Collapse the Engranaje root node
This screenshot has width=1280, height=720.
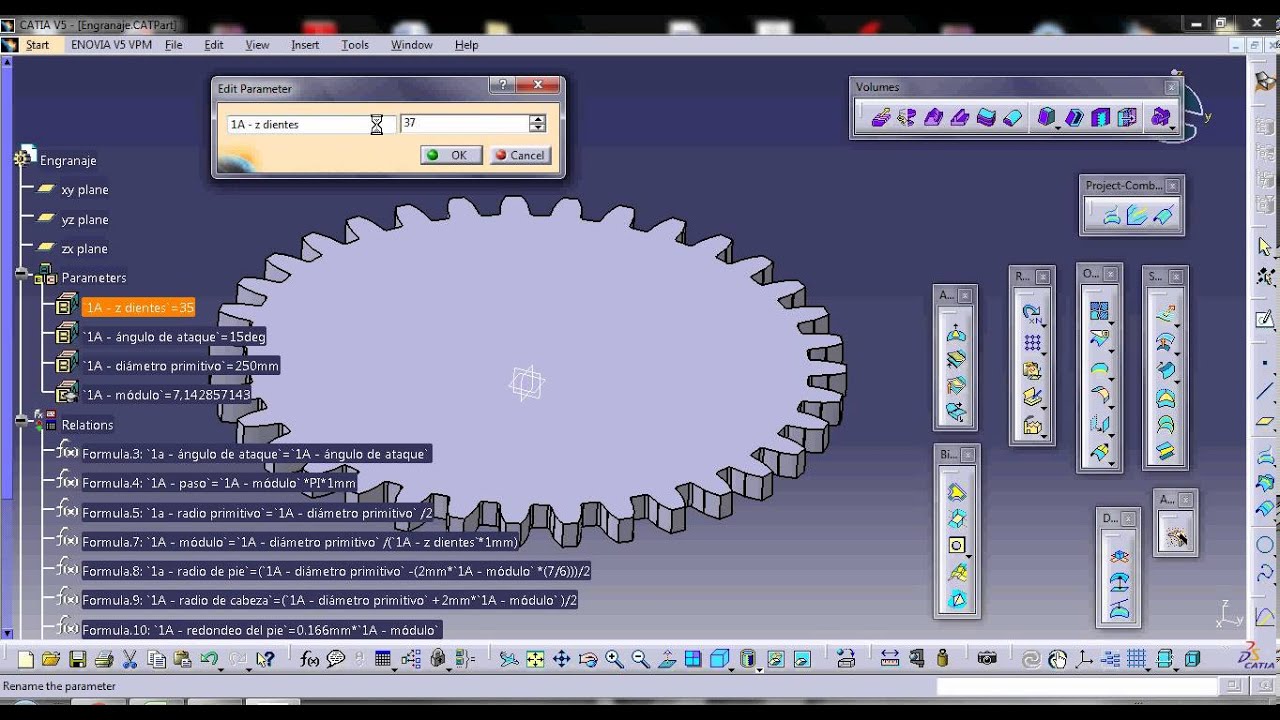point(22,159)
